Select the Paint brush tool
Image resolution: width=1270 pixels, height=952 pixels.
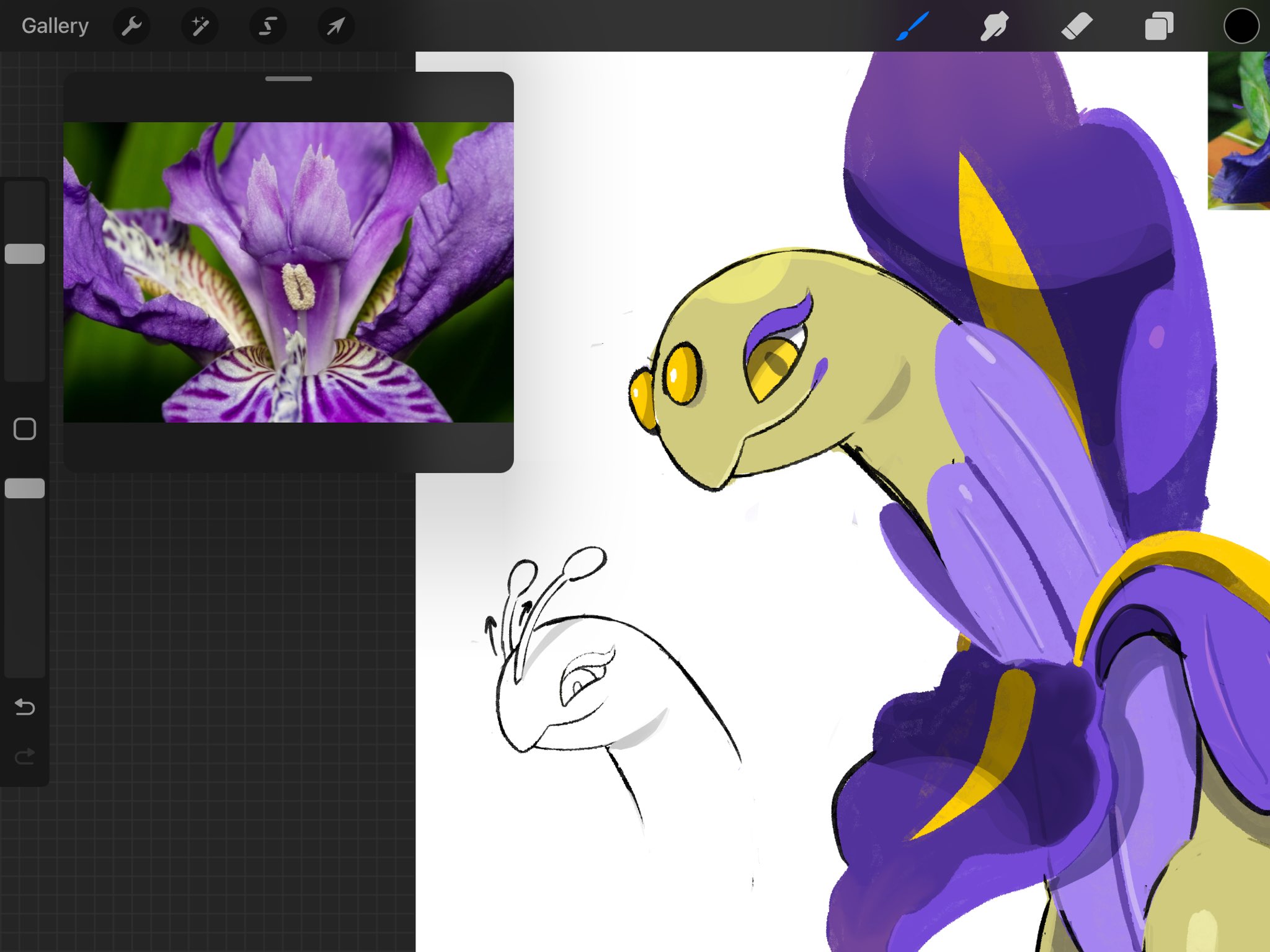point(912,26)
